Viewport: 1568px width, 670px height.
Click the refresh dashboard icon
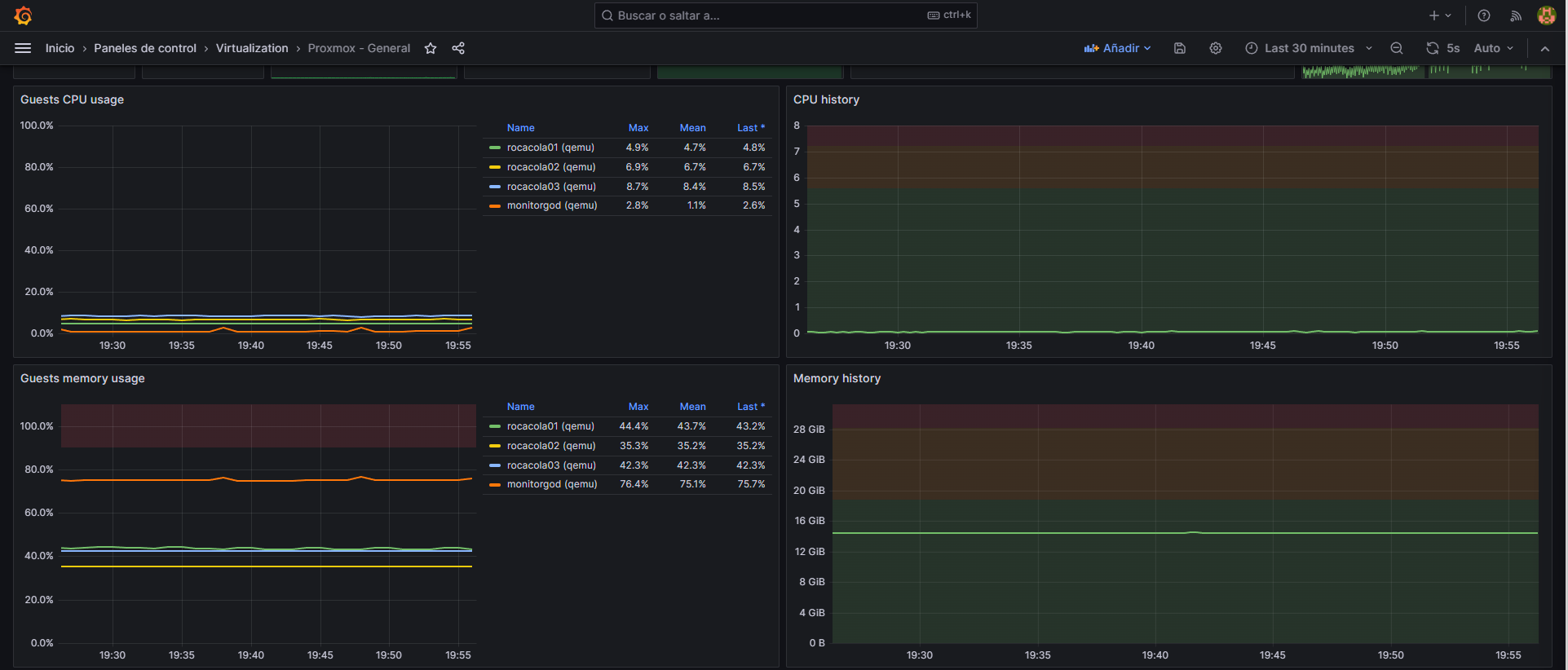coord(1432,48)
